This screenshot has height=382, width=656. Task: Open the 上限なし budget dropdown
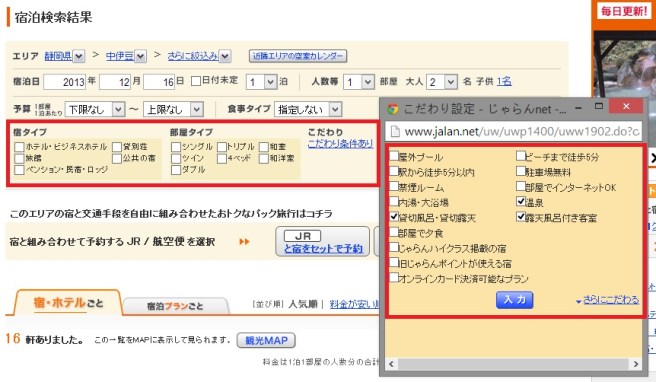pyautogui.click(x=173, y=110)
